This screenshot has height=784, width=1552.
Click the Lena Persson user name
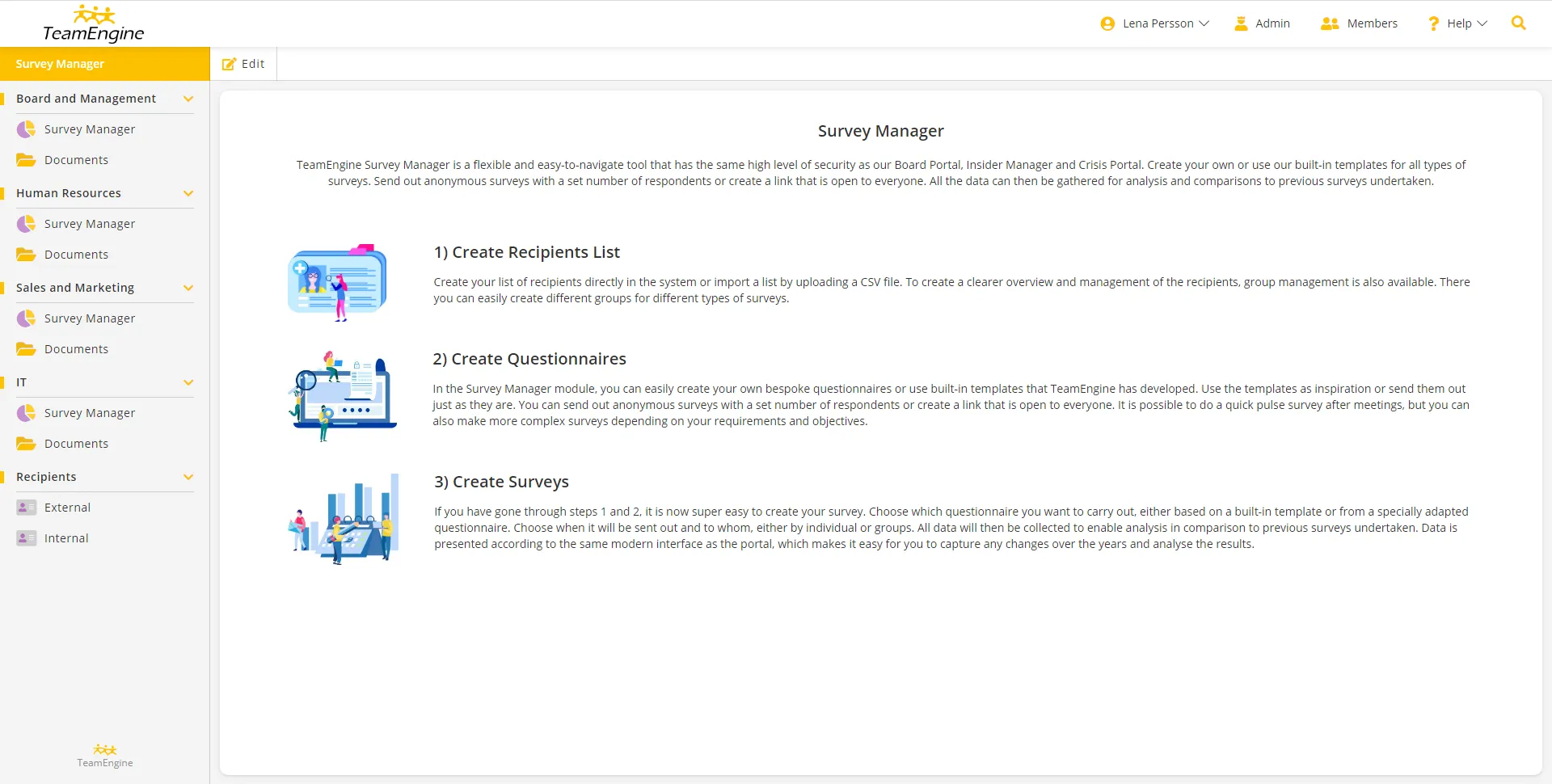click(1158, 23)
